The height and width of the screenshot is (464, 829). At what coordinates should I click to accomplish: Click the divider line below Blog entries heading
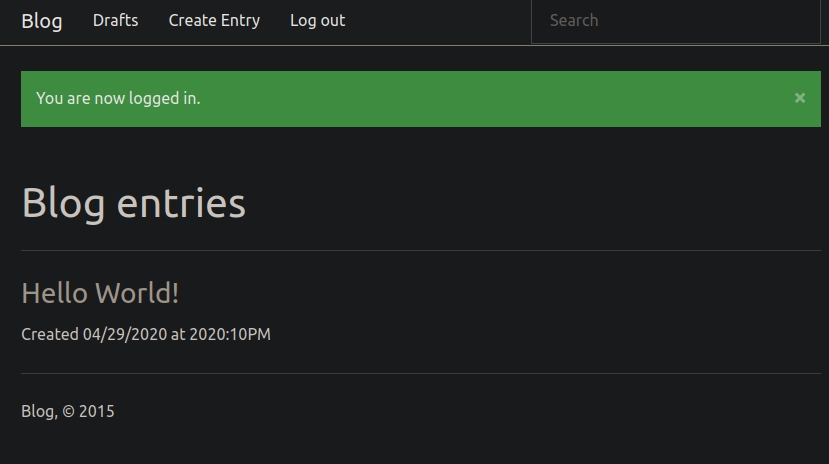coord(420,250)
